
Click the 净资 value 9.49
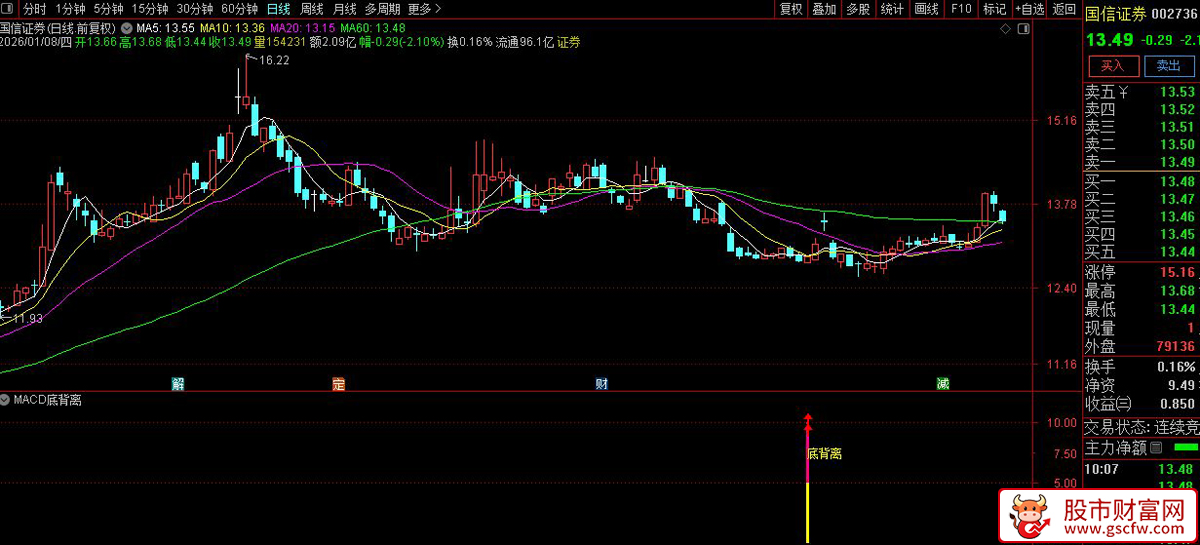[1180, 385]
